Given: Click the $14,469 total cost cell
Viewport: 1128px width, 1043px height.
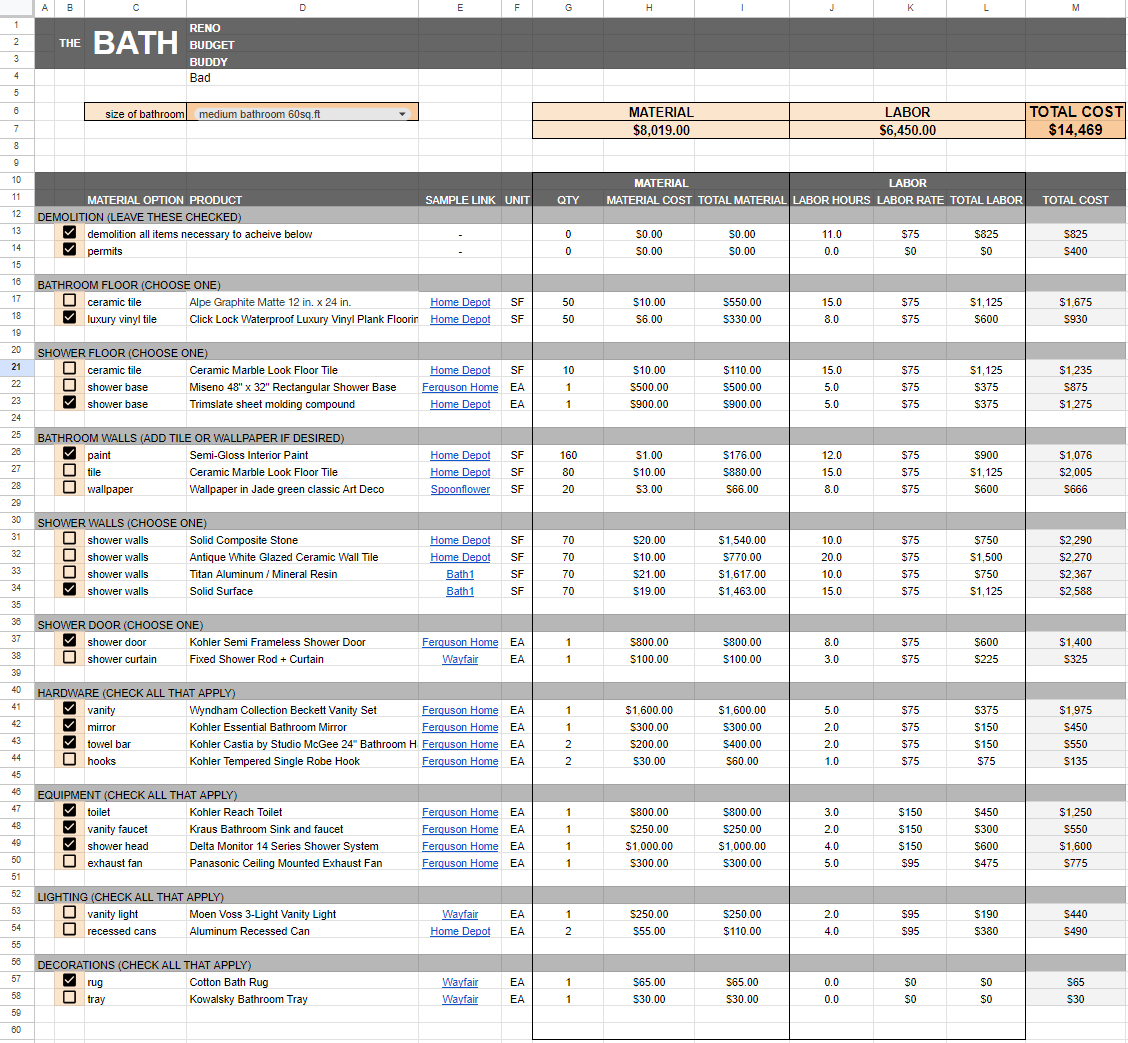Looking at the screenshot, I should pyautogui.click(x=1075, y=130).
